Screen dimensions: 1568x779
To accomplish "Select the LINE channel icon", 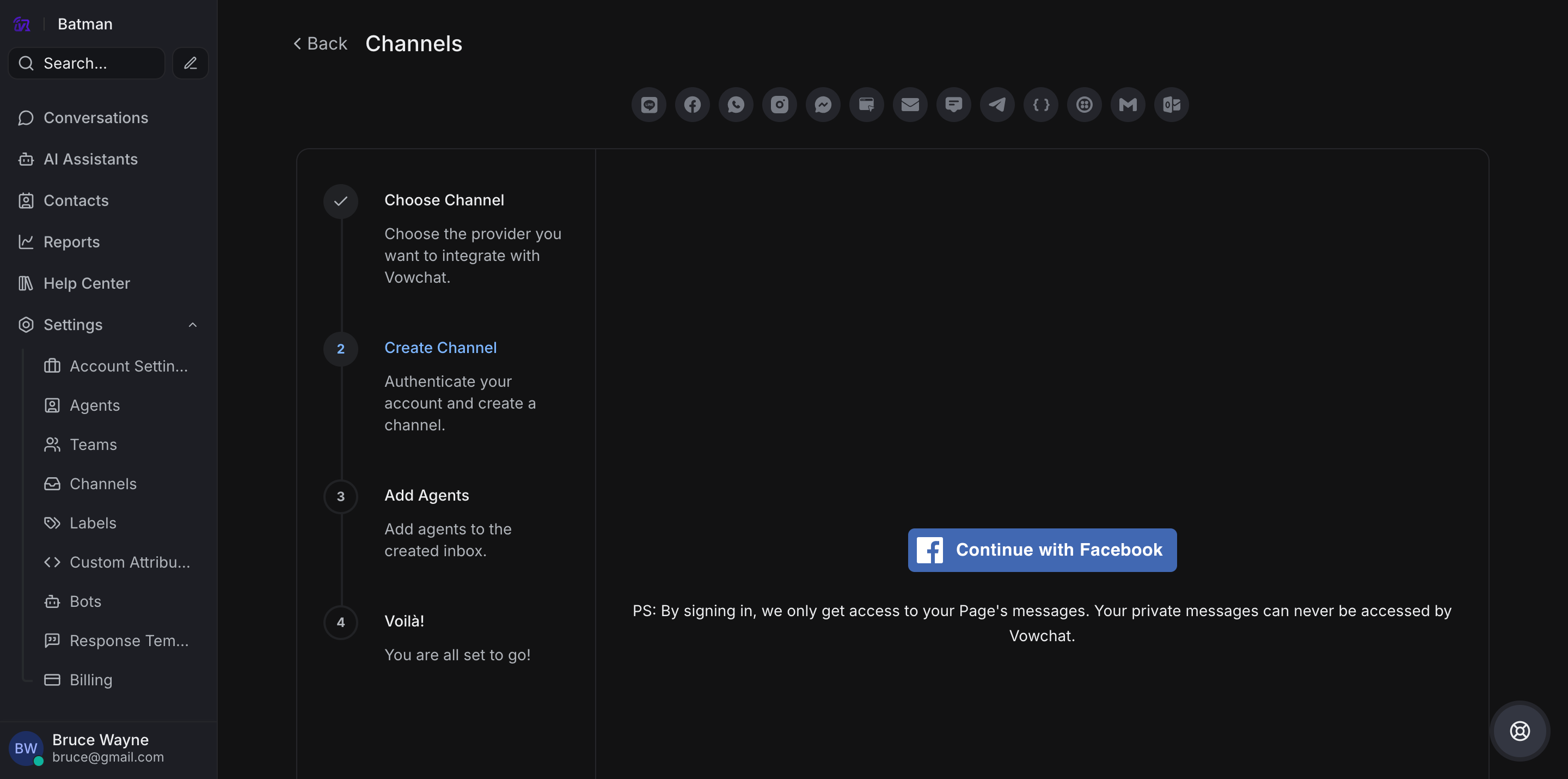I will pos(649,105).
